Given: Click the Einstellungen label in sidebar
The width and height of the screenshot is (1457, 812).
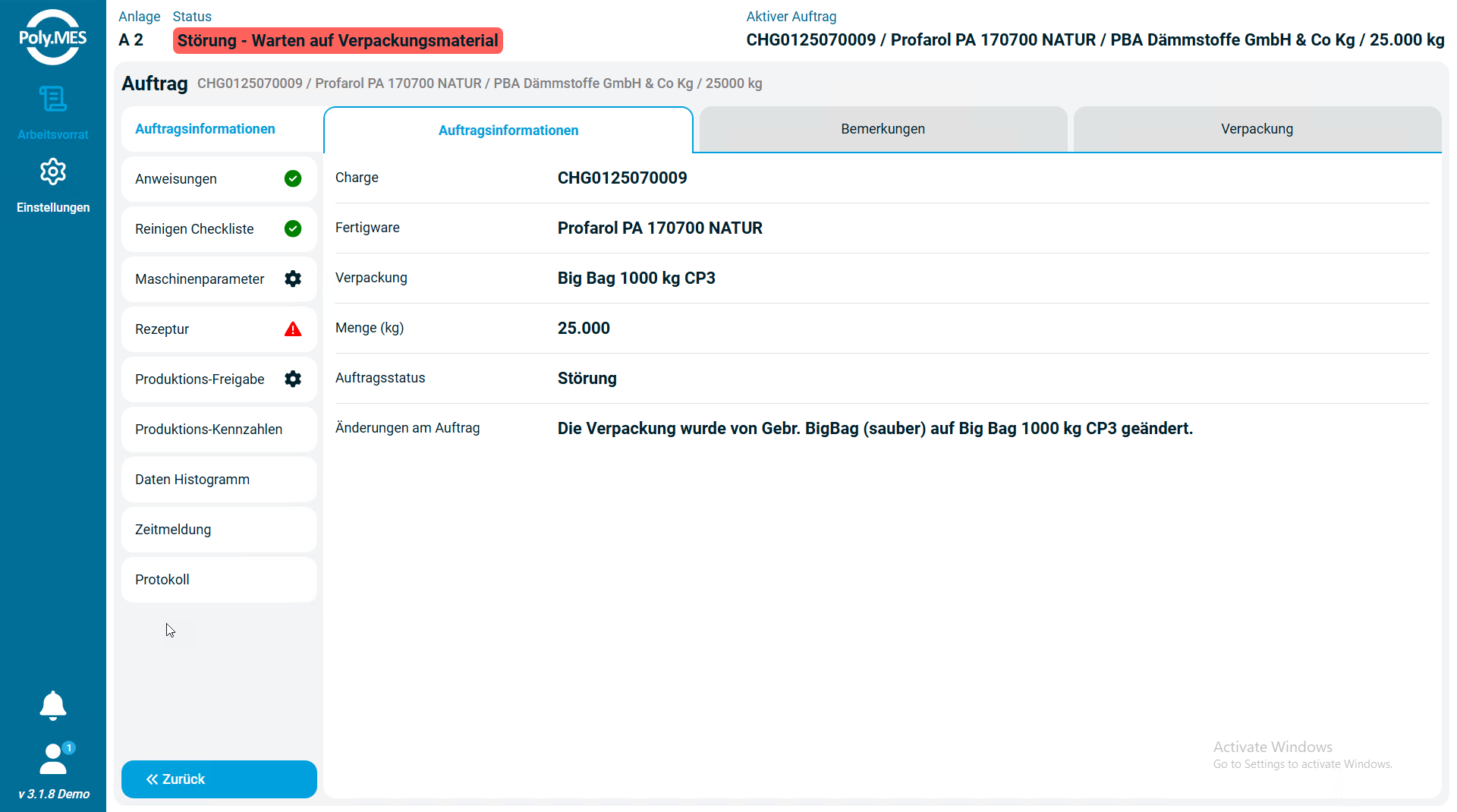Looking at the screenshot, I should 53,208.
